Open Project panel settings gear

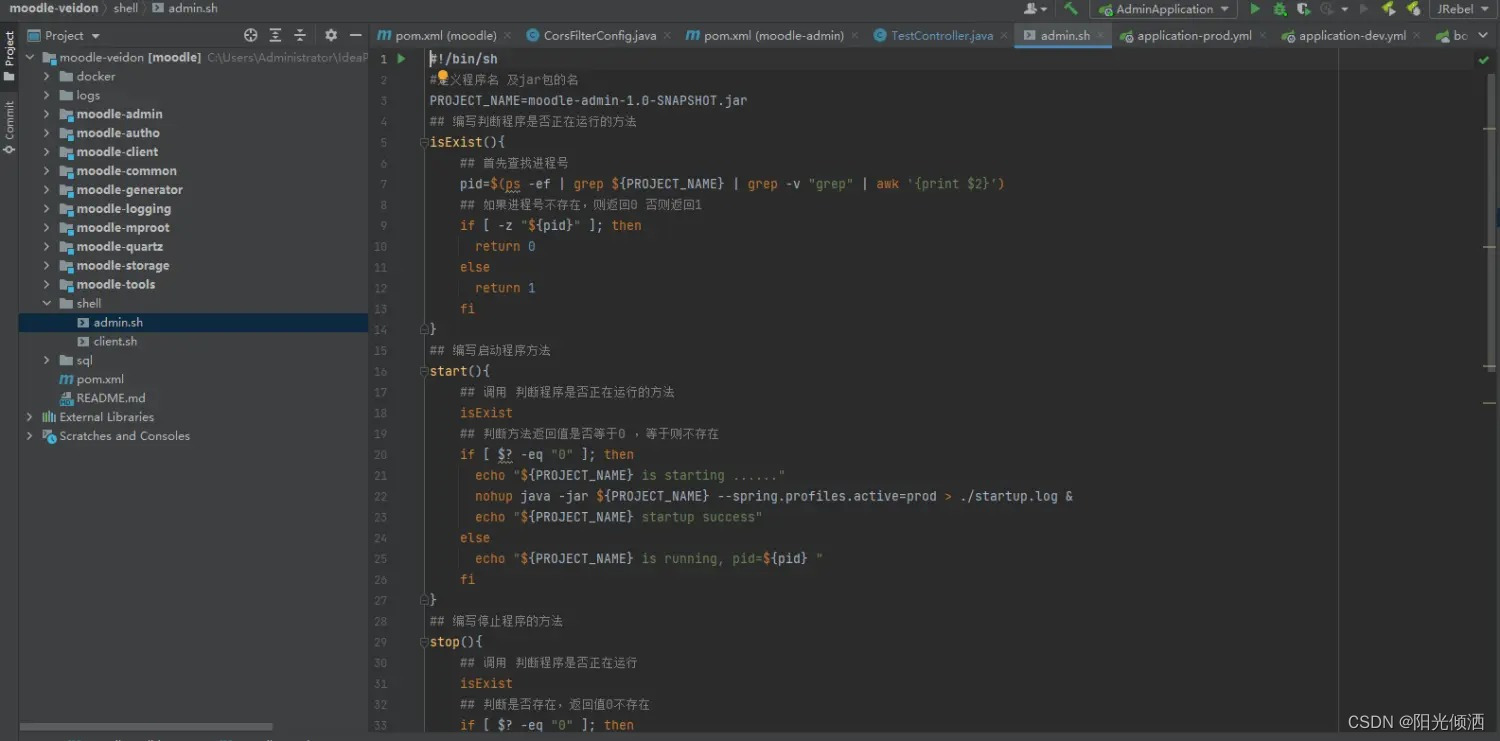click(x=331, y=35)
